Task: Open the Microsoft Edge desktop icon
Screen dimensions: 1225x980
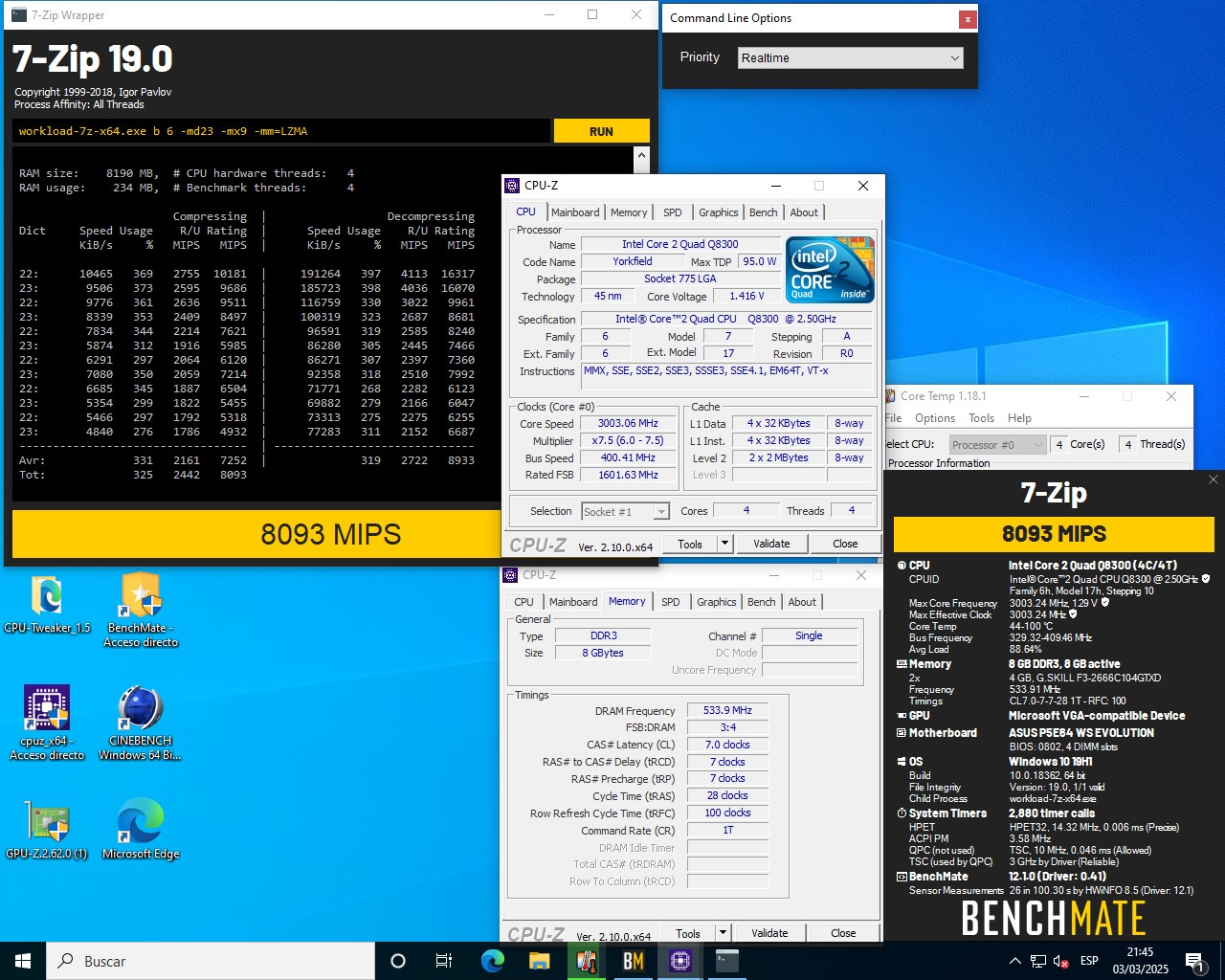Action: 141,829
